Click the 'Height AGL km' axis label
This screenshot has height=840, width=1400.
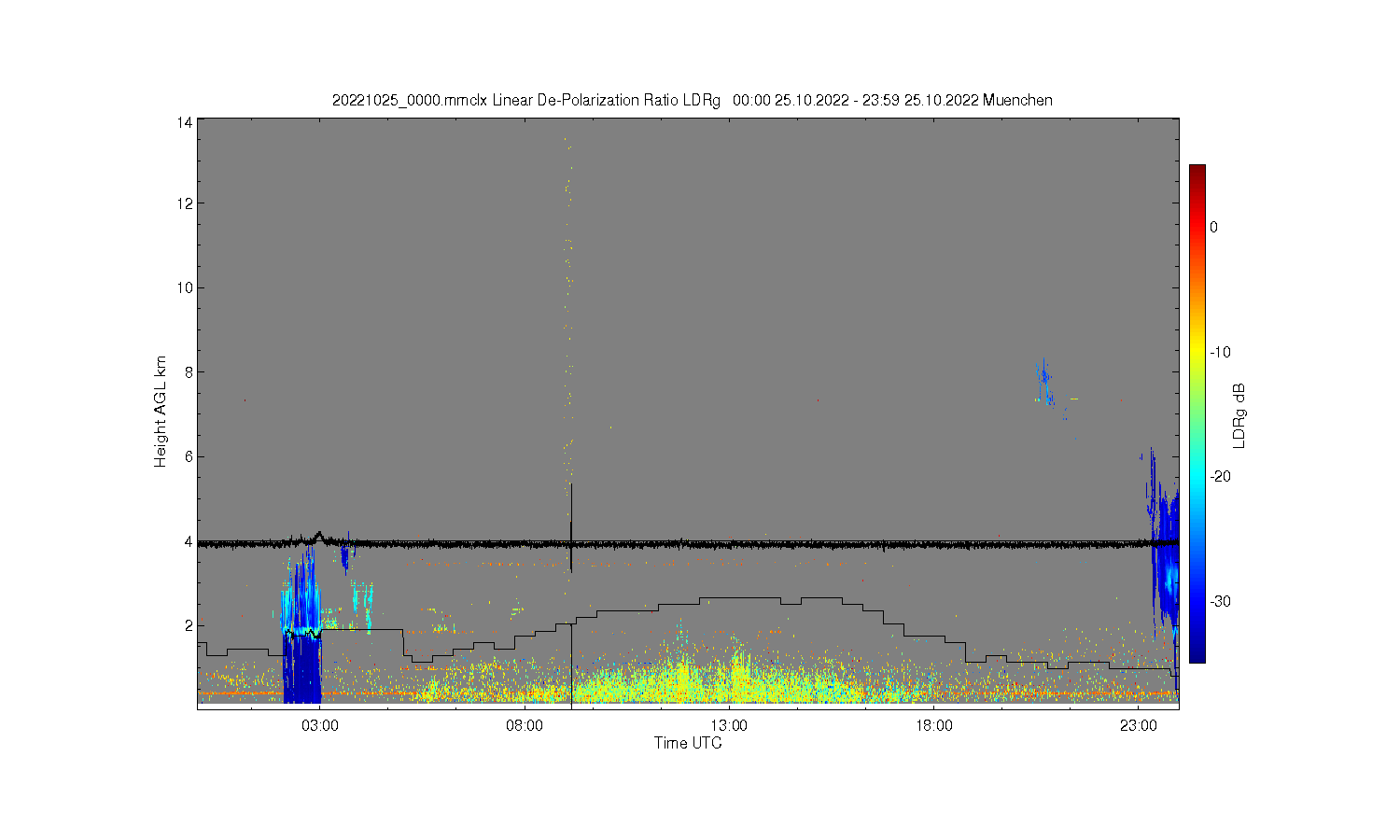161,412
